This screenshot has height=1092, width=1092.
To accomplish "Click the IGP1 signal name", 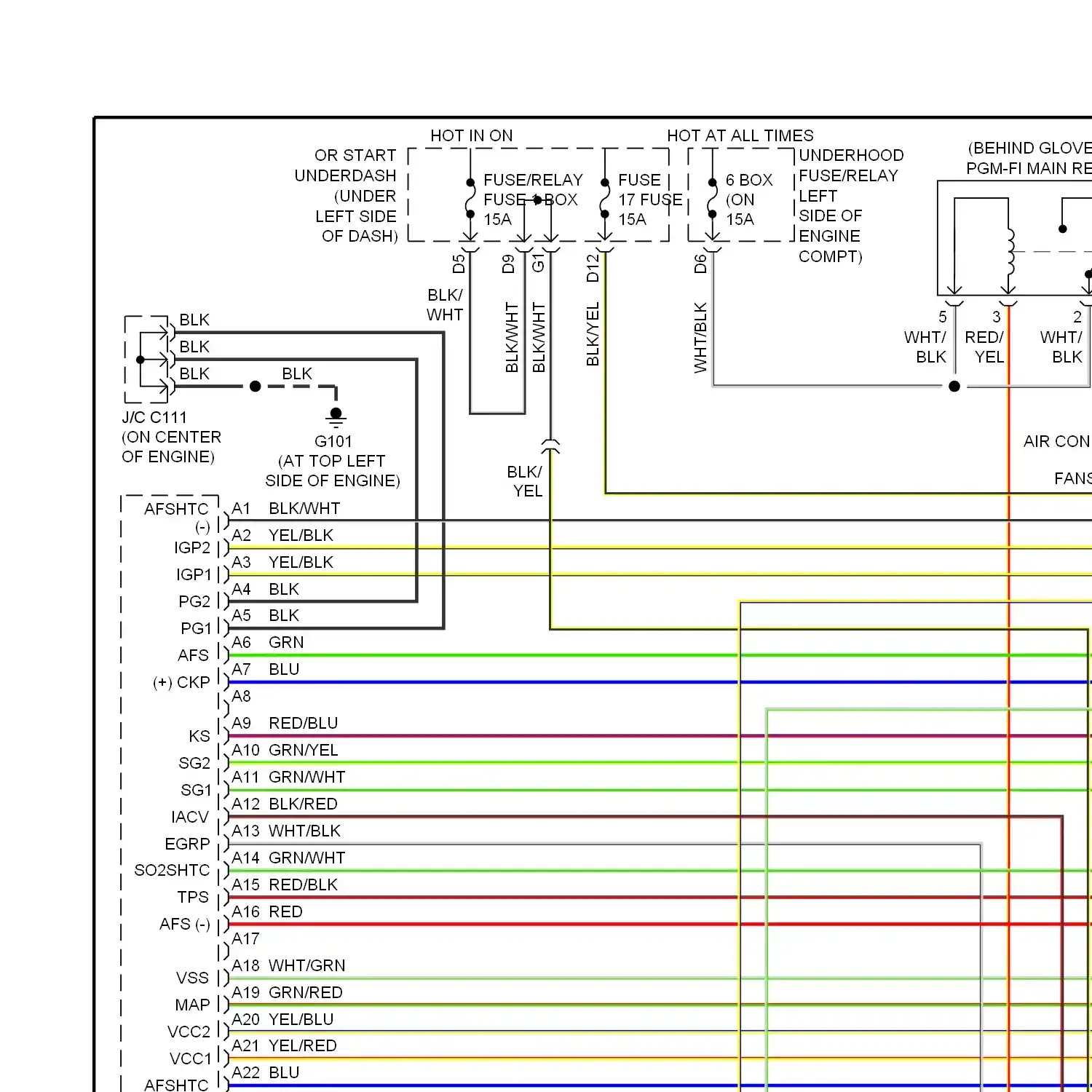I will (x=194, y=574).
